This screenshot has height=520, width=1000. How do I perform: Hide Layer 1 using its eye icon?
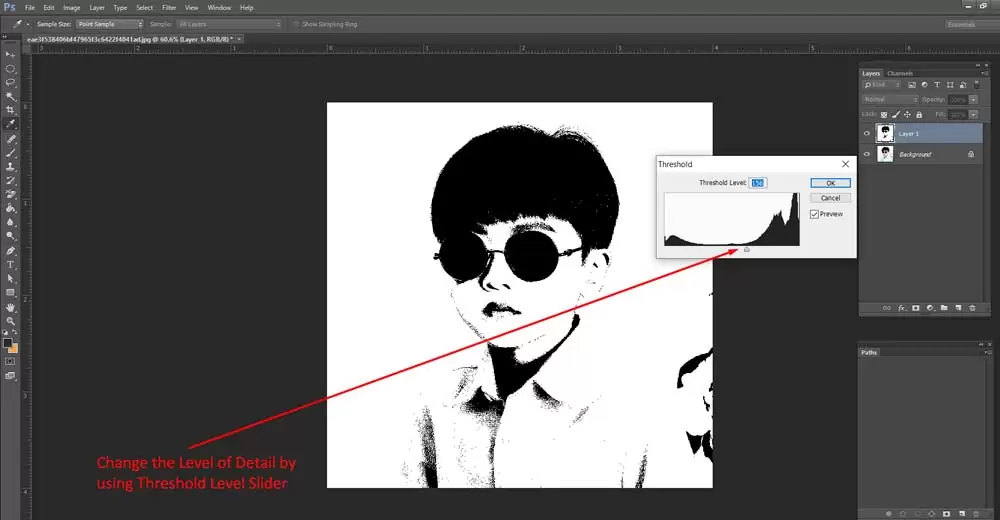click(867, 133)
